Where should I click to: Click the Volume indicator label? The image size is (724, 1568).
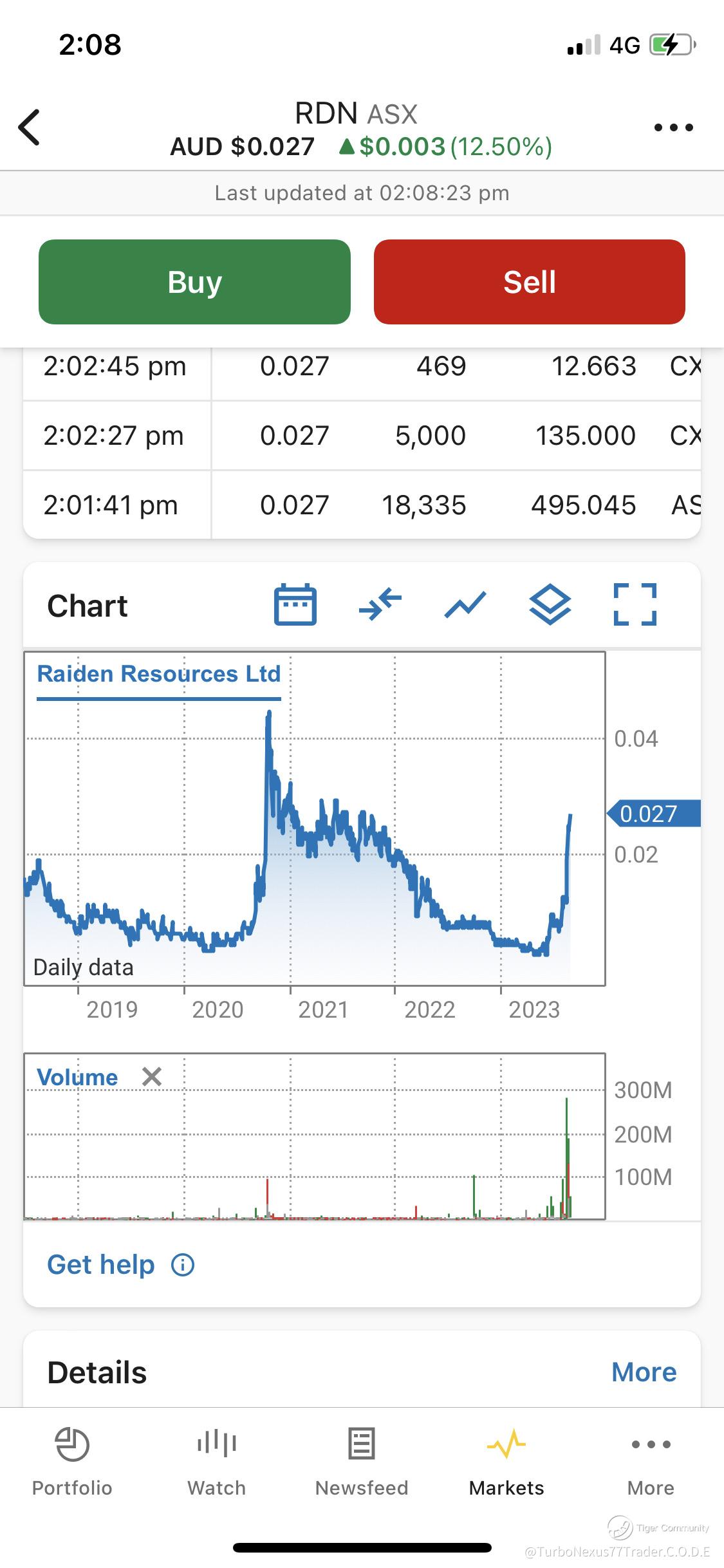click(x=77, y=1078)
